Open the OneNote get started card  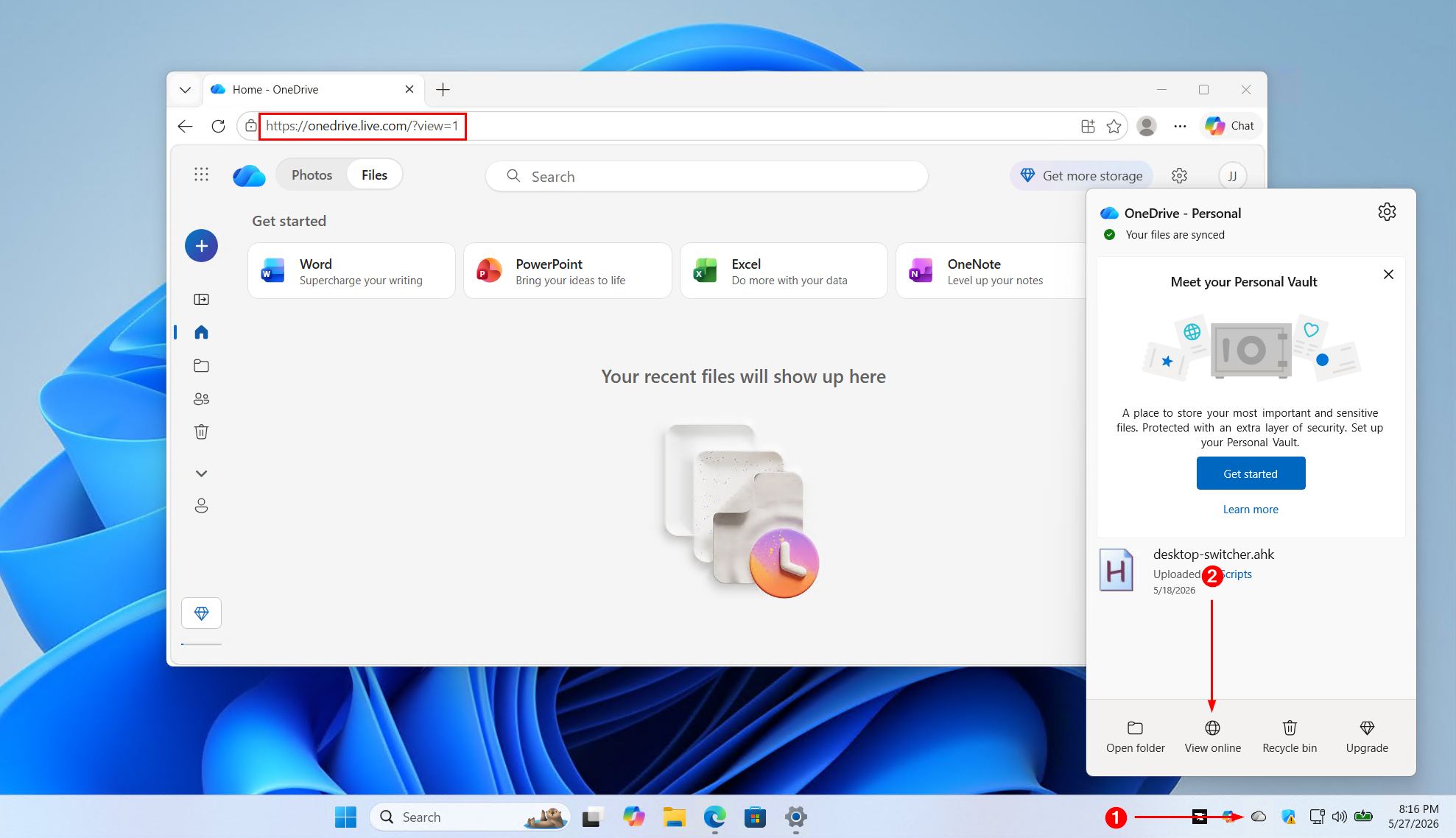pyautogui.click(x=991, y=271)
